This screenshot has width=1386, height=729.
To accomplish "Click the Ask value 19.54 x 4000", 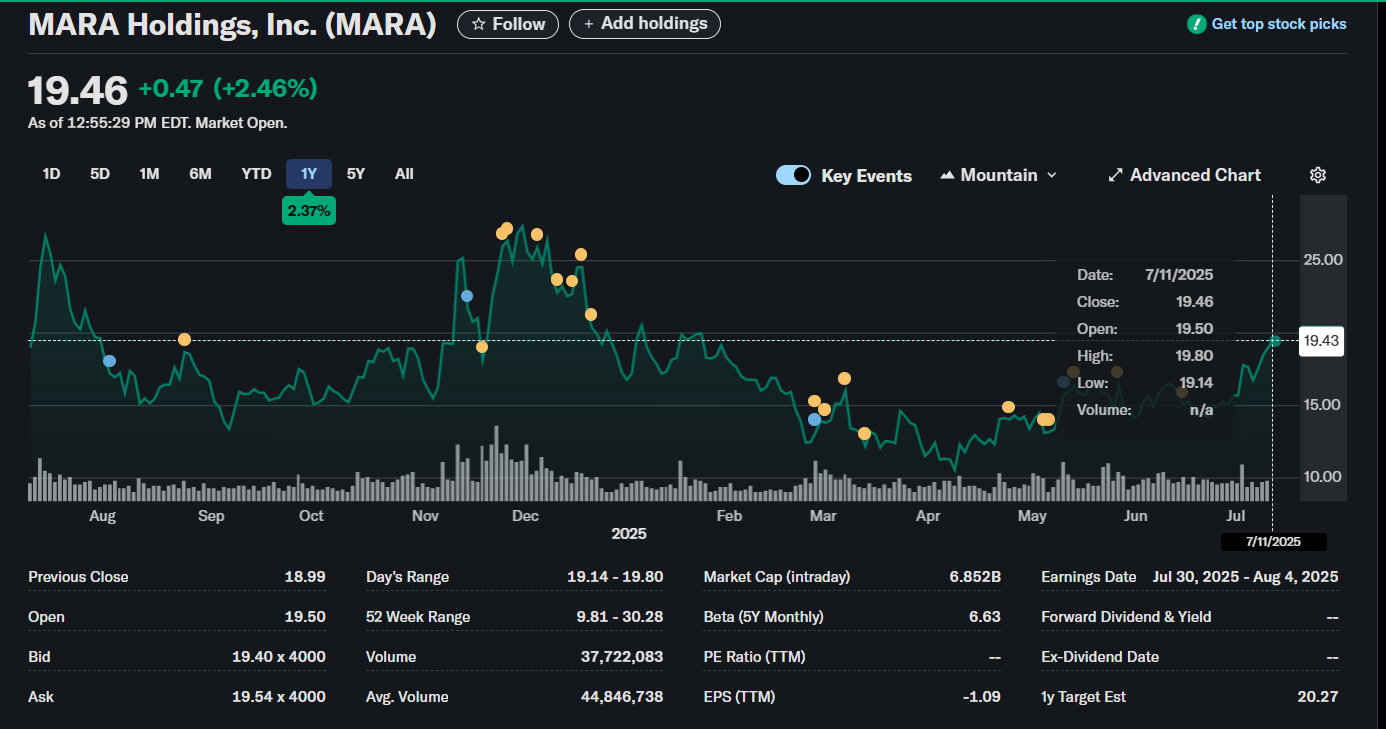I will tap(279, 697).
